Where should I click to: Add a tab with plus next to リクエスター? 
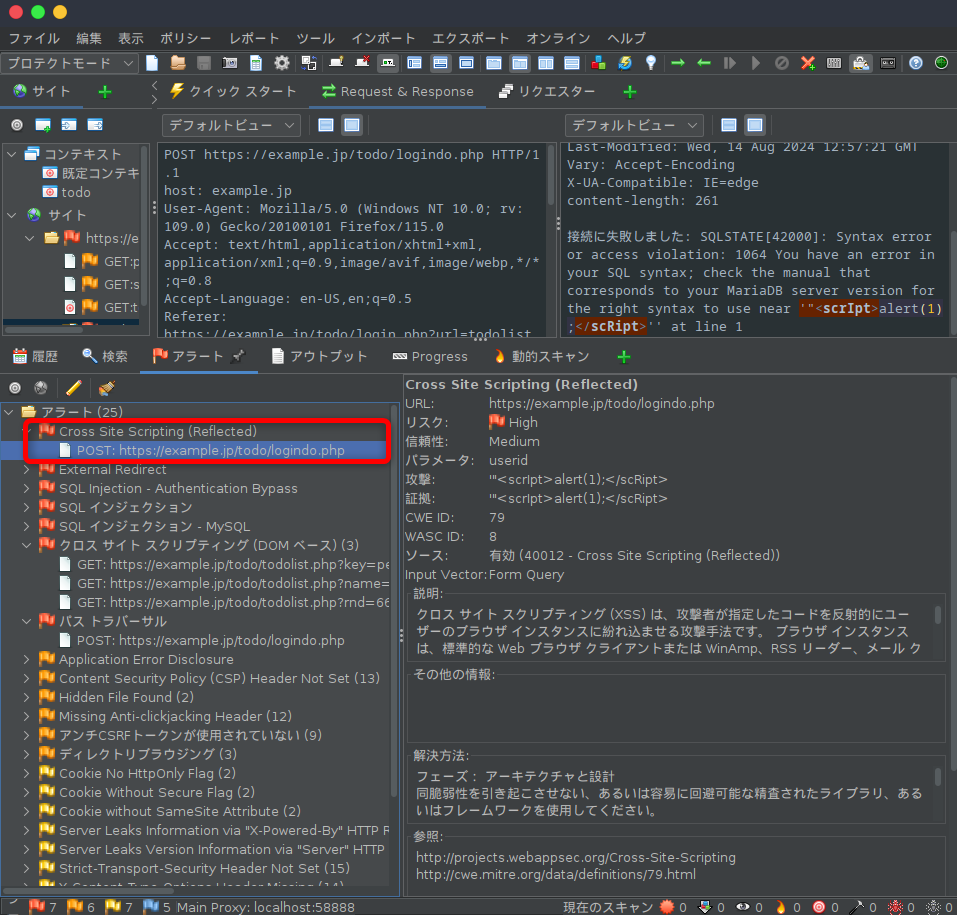pos(630,92)
